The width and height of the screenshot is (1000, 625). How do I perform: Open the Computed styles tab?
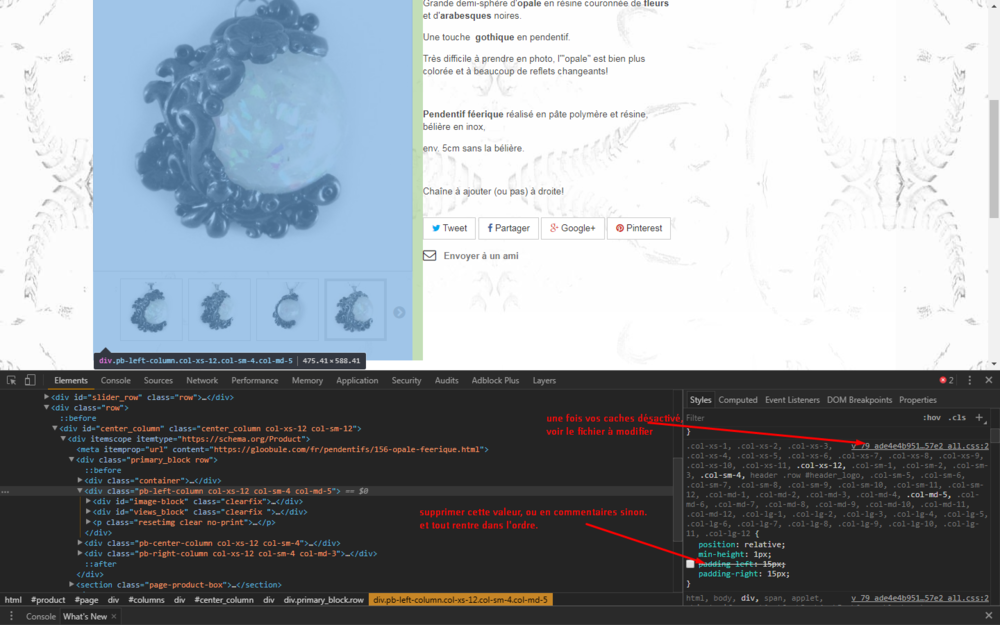click(x=738, y=399)
